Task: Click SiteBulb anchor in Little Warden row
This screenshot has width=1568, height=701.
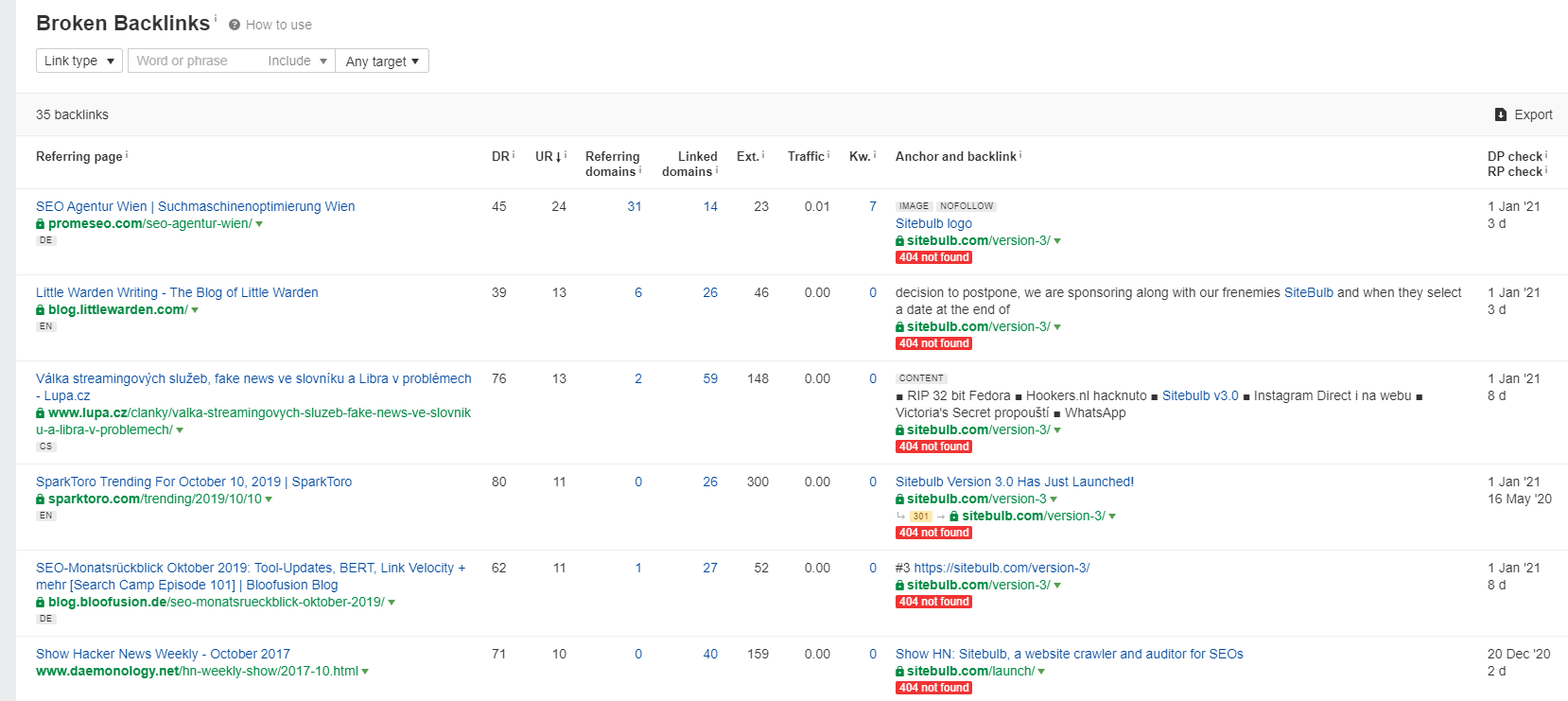Action: click(1309, 292)
